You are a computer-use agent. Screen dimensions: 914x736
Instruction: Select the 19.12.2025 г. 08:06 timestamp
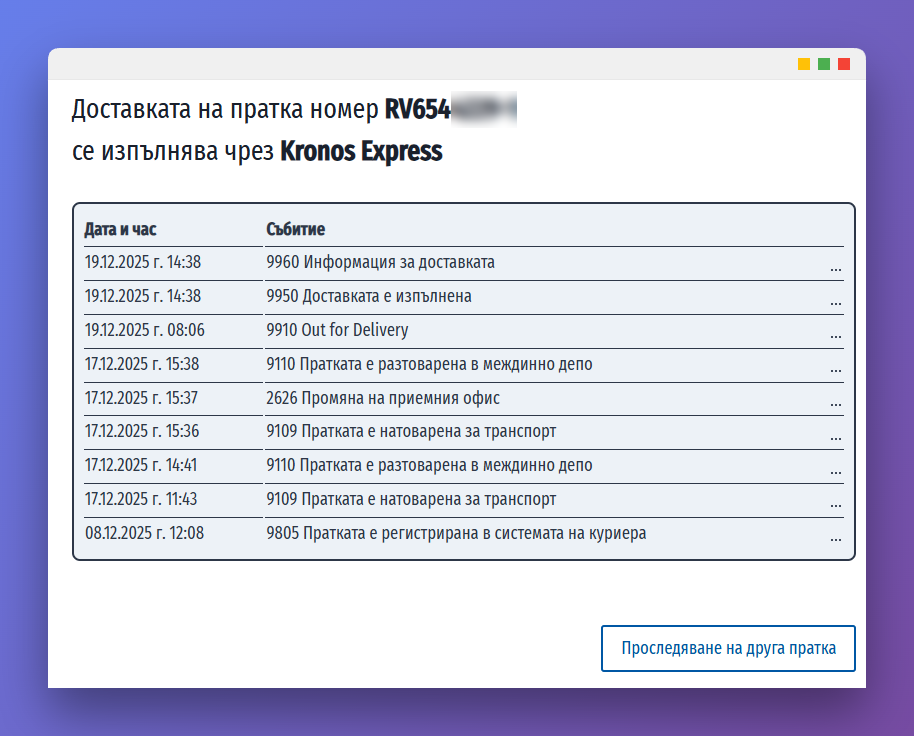tap(144, 330)
